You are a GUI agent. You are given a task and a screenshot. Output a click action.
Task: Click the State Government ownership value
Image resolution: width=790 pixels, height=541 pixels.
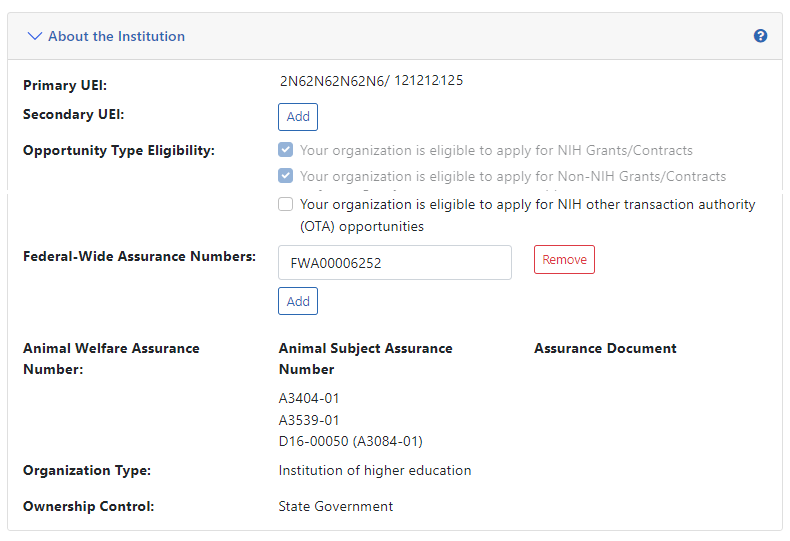335,506
